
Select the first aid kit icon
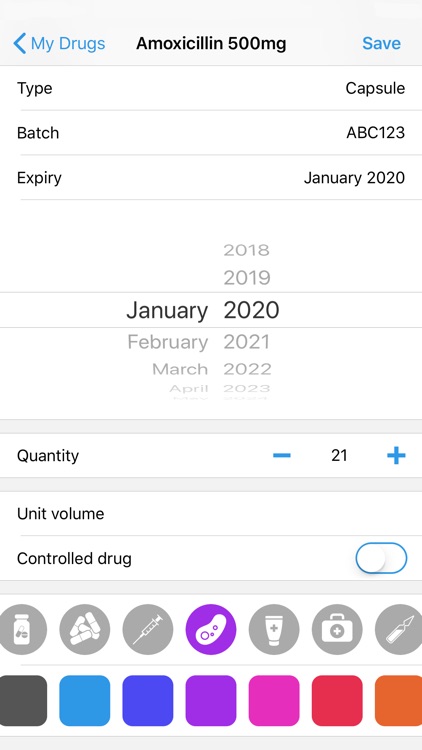coord(337,629)
